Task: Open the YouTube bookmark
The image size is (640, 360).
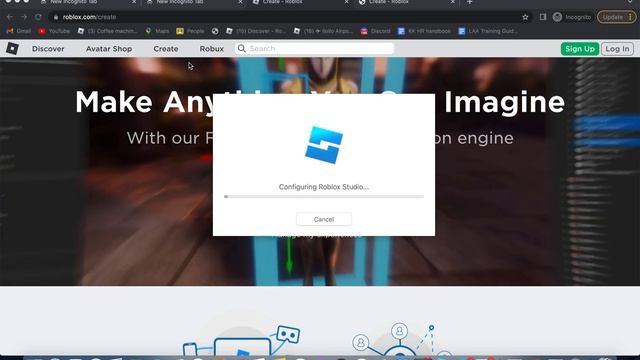Action: tap(54, 31)
